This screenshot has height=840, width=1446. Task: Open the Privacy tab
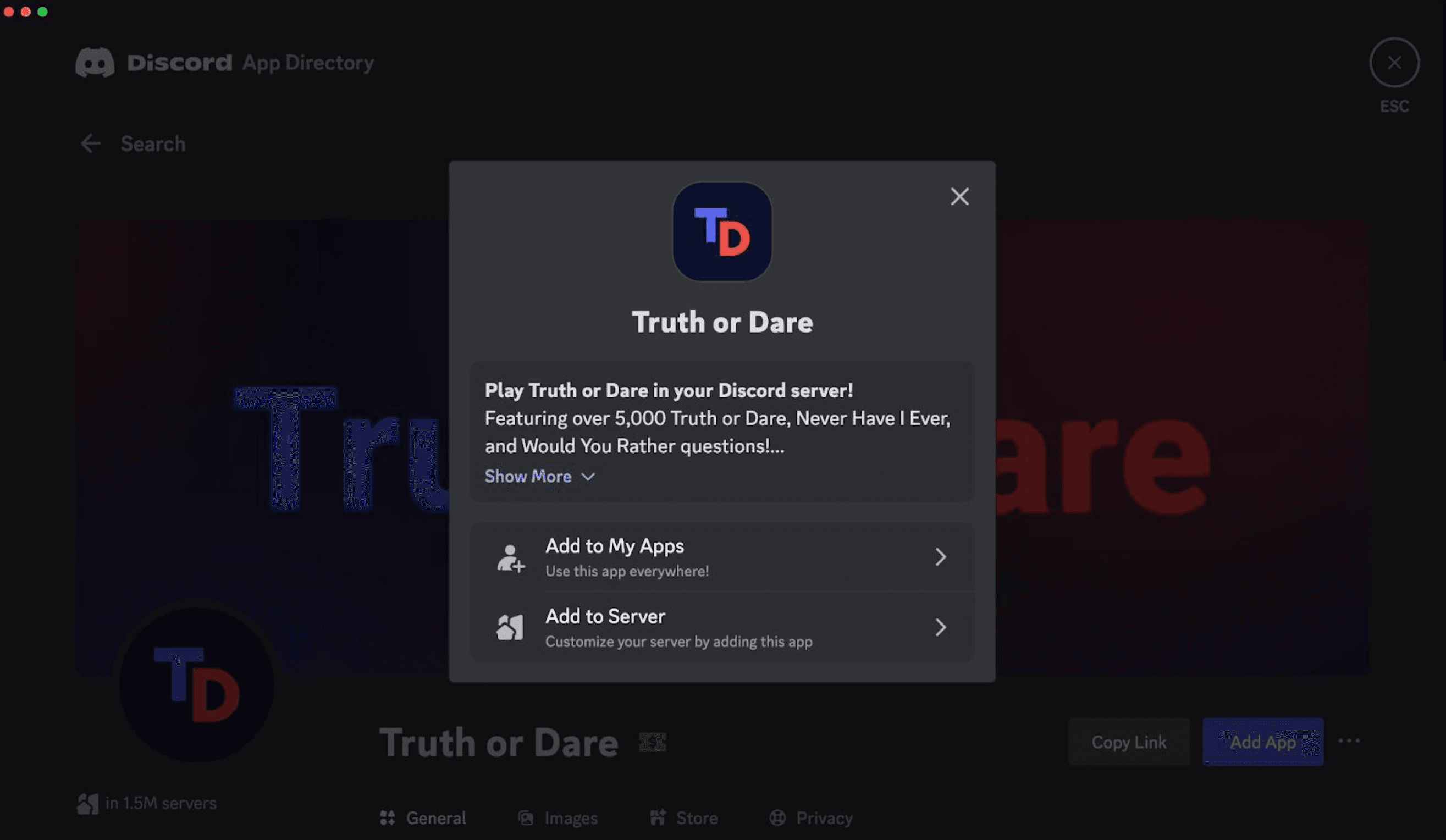[811, 817]
